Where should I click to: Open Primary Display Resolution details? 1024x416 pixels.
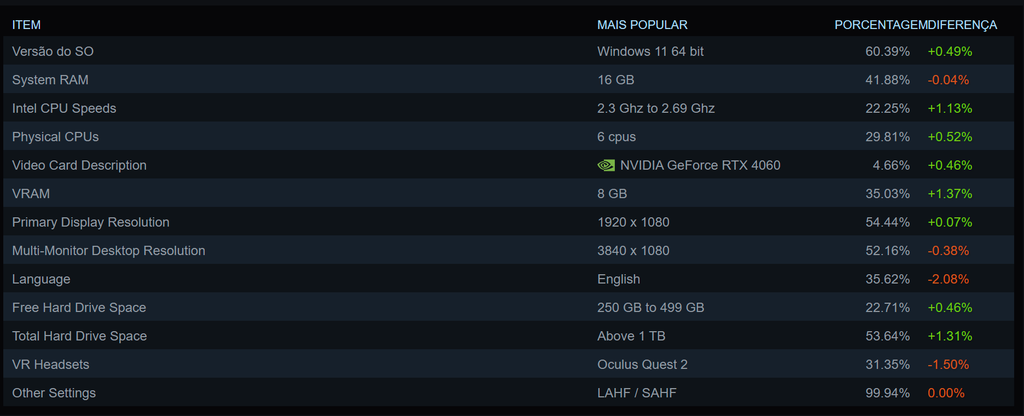pos(91,222)
